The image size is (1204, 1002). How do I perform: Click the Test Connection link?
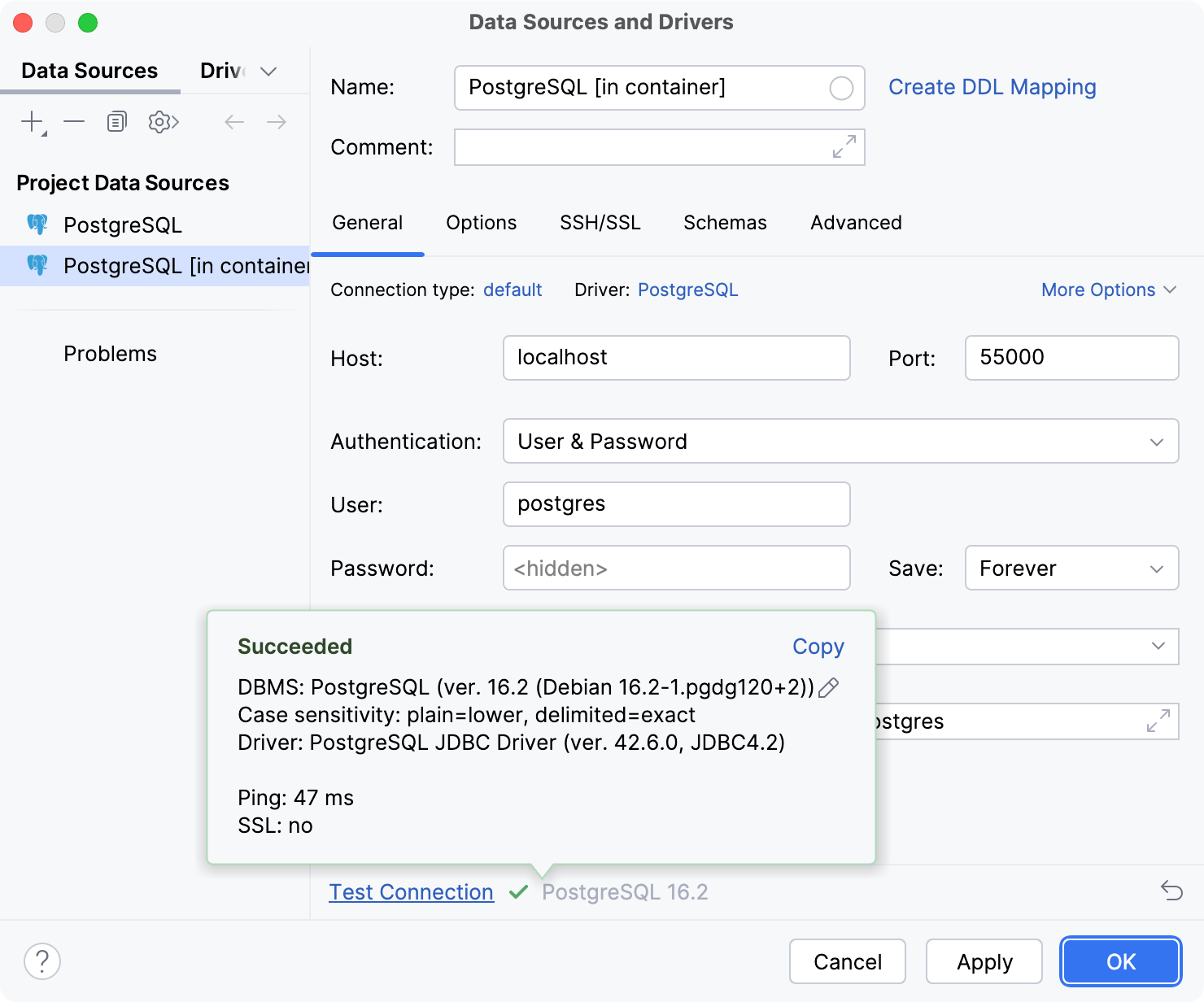coord(411,891)
